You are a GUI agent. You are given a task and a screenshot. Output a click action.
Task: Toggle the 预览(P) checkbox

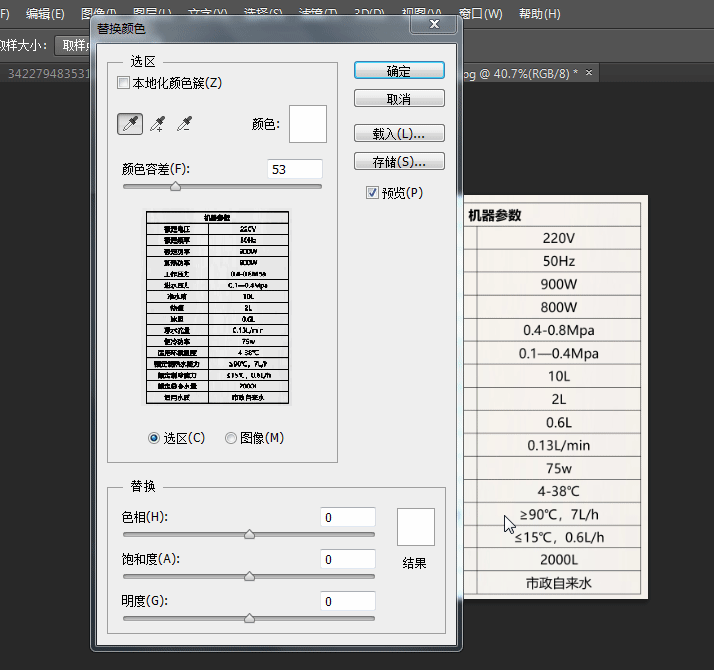click(372, 193)
